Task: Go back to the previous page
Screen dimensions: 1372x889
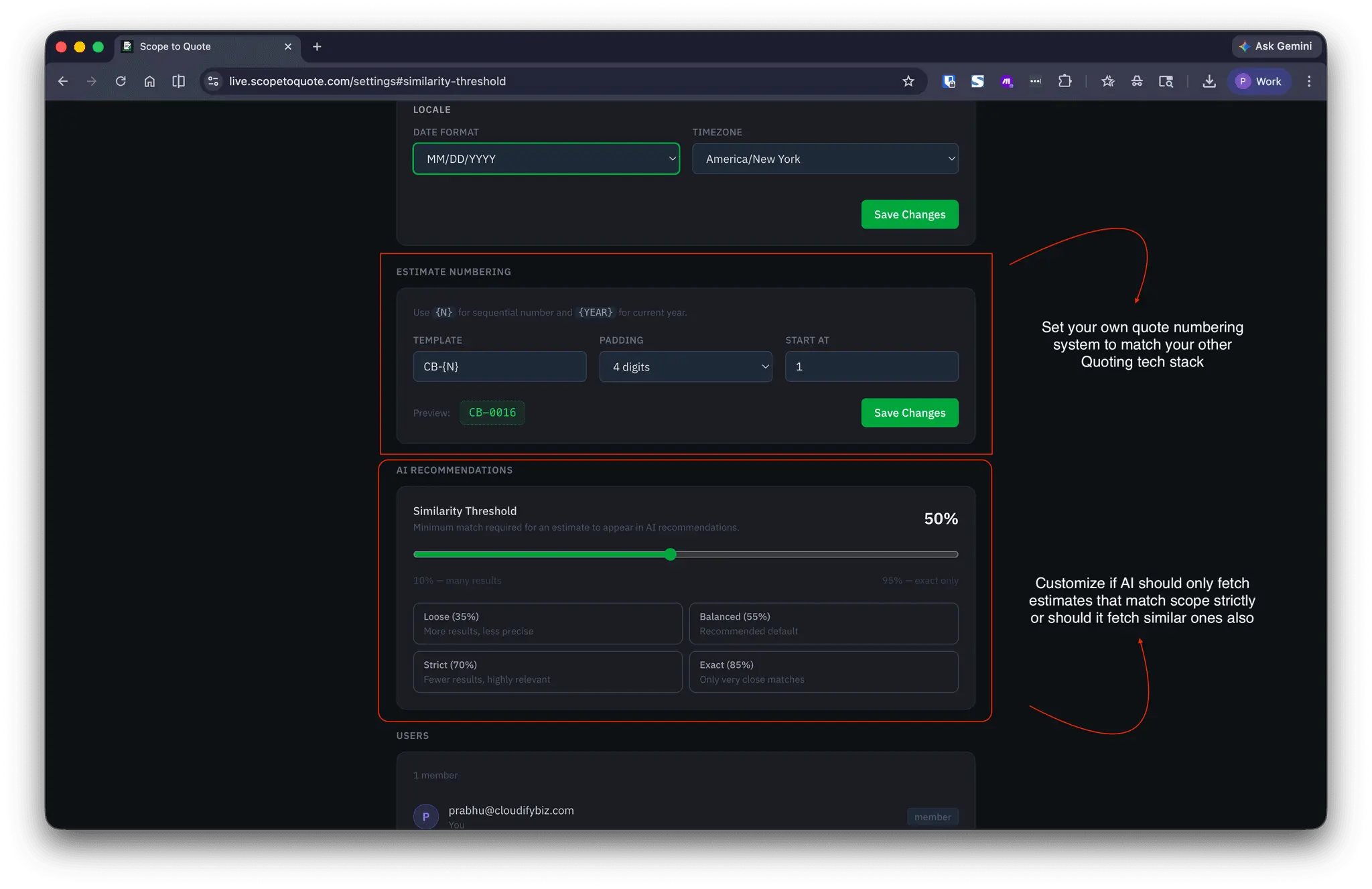Action: [63, 81]
